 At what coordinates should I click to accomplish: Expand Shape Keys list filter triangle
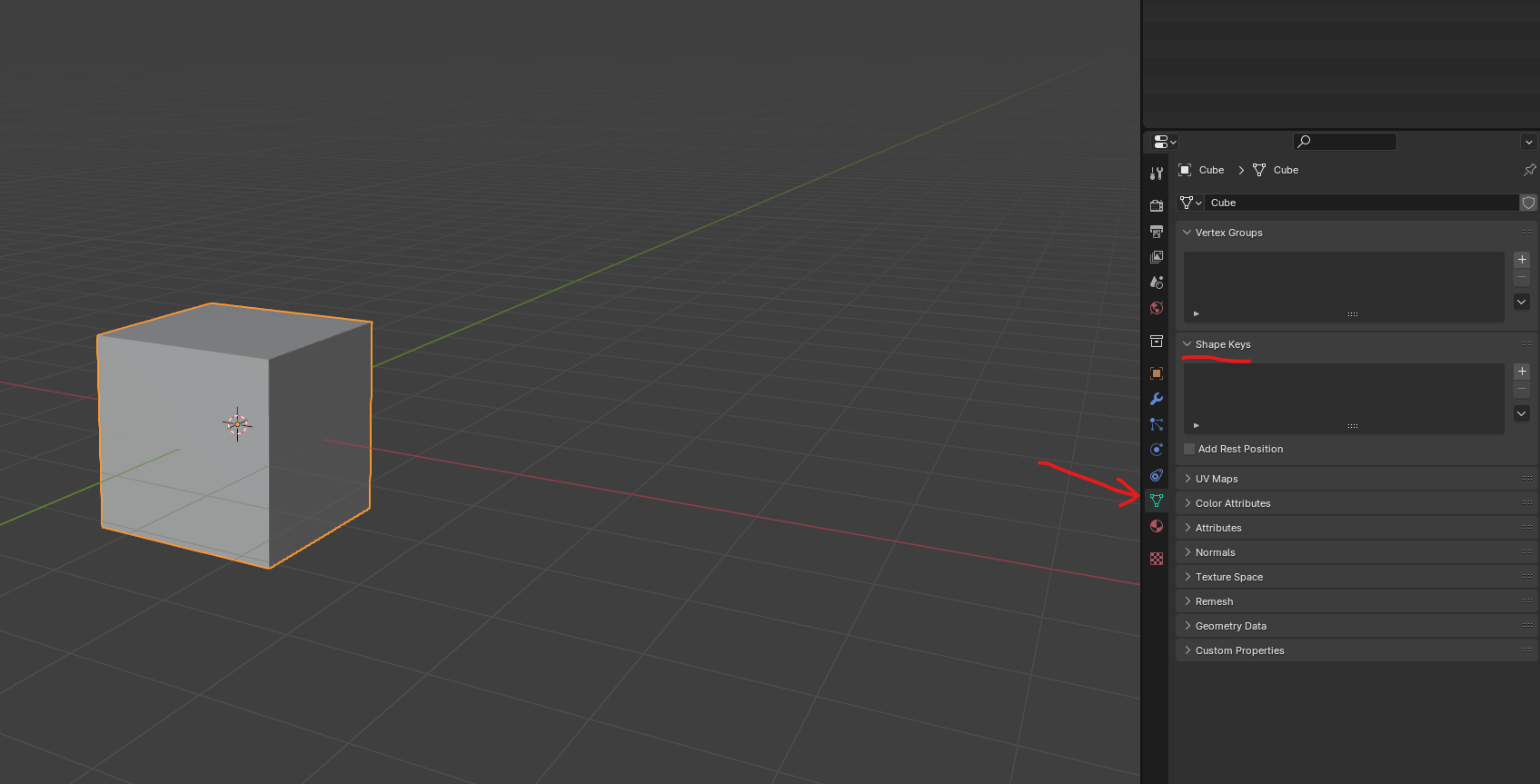click(1197, 425)
